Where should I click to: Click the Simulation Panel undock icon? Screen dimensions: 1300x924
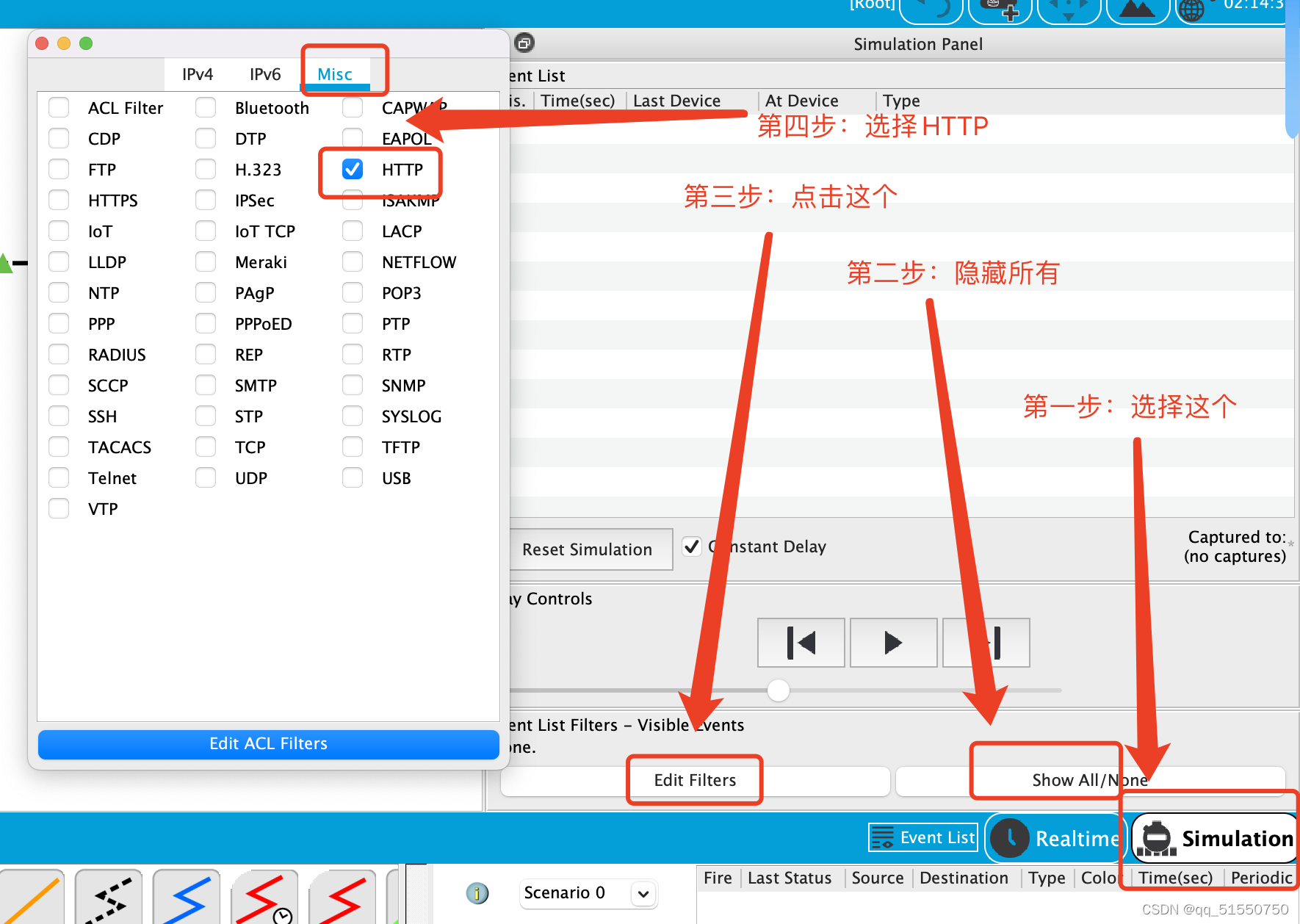(524, 43)
